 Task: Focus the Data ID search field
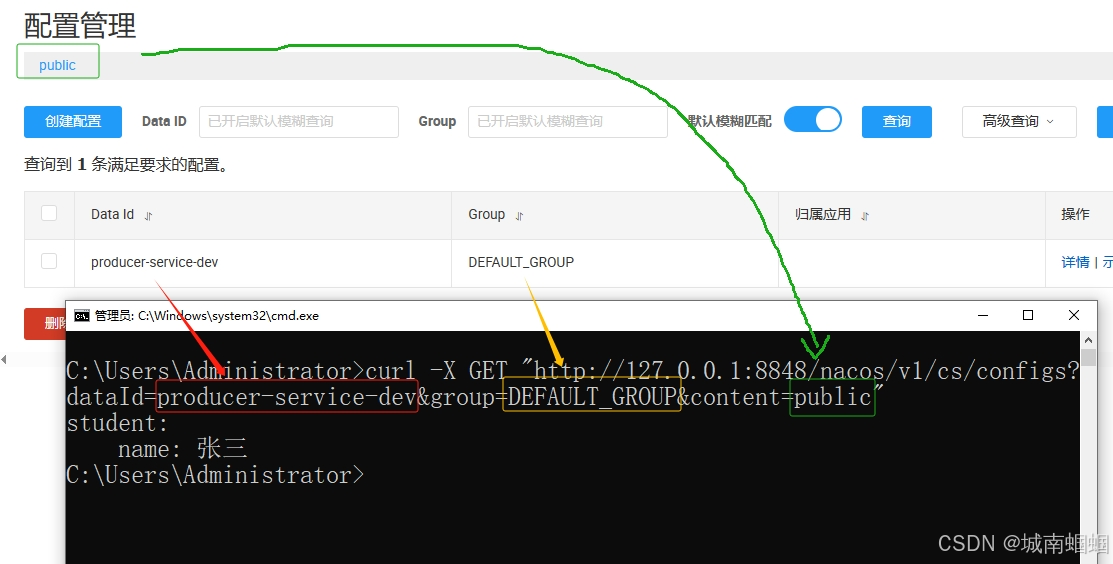tap(299, 121)
